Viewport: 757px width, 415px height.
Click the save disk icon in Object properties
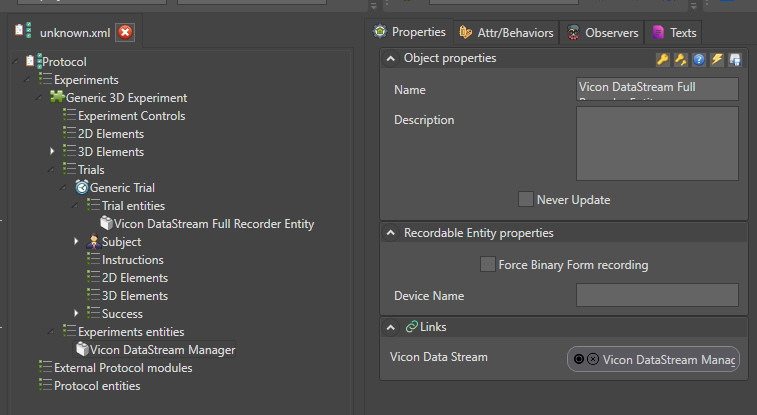pos(735,60)
